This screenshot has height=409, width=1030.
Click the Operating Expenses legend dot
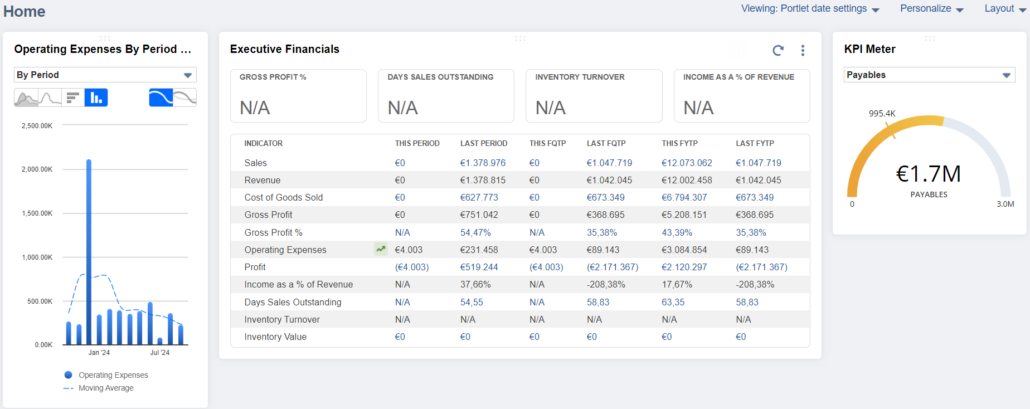point(68,375)
